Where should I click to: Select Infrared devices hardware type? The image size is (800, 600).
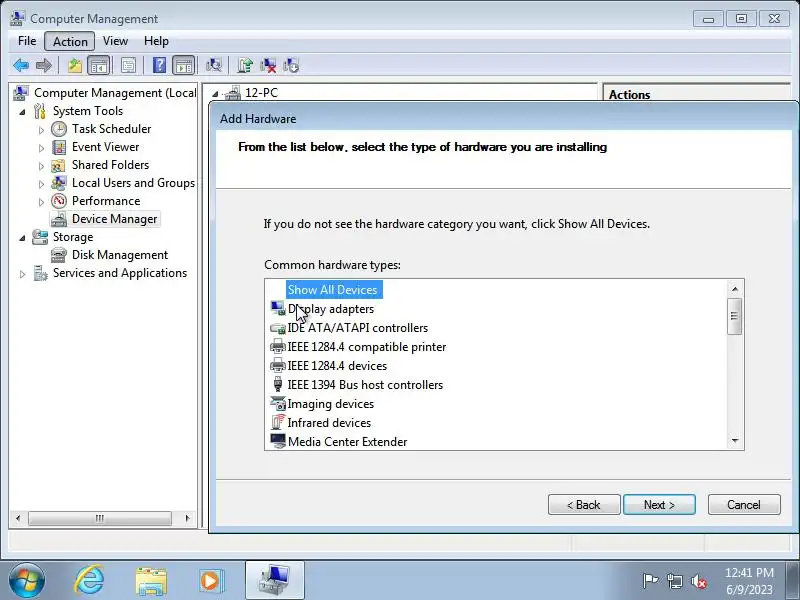[329, 422]
